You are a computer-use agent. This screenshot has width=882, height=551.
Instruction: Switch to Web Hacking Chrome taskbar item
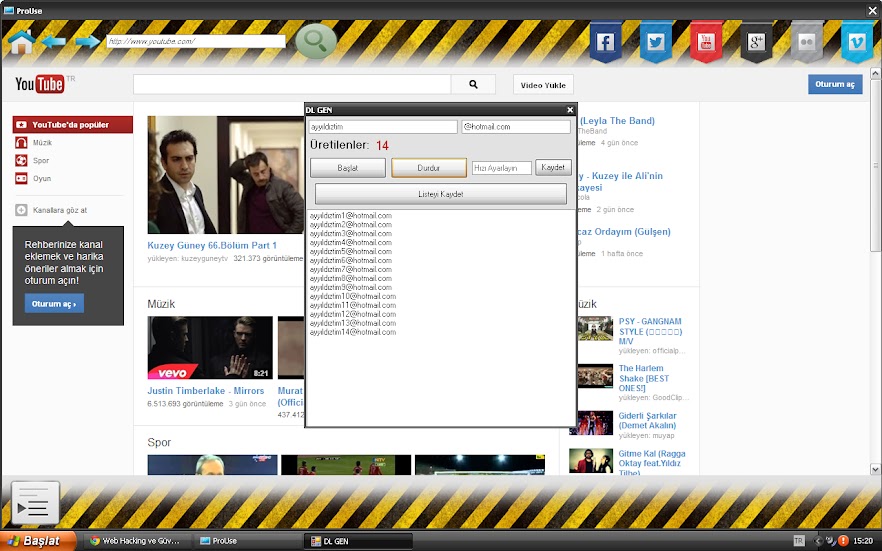(x=135, y=541)
